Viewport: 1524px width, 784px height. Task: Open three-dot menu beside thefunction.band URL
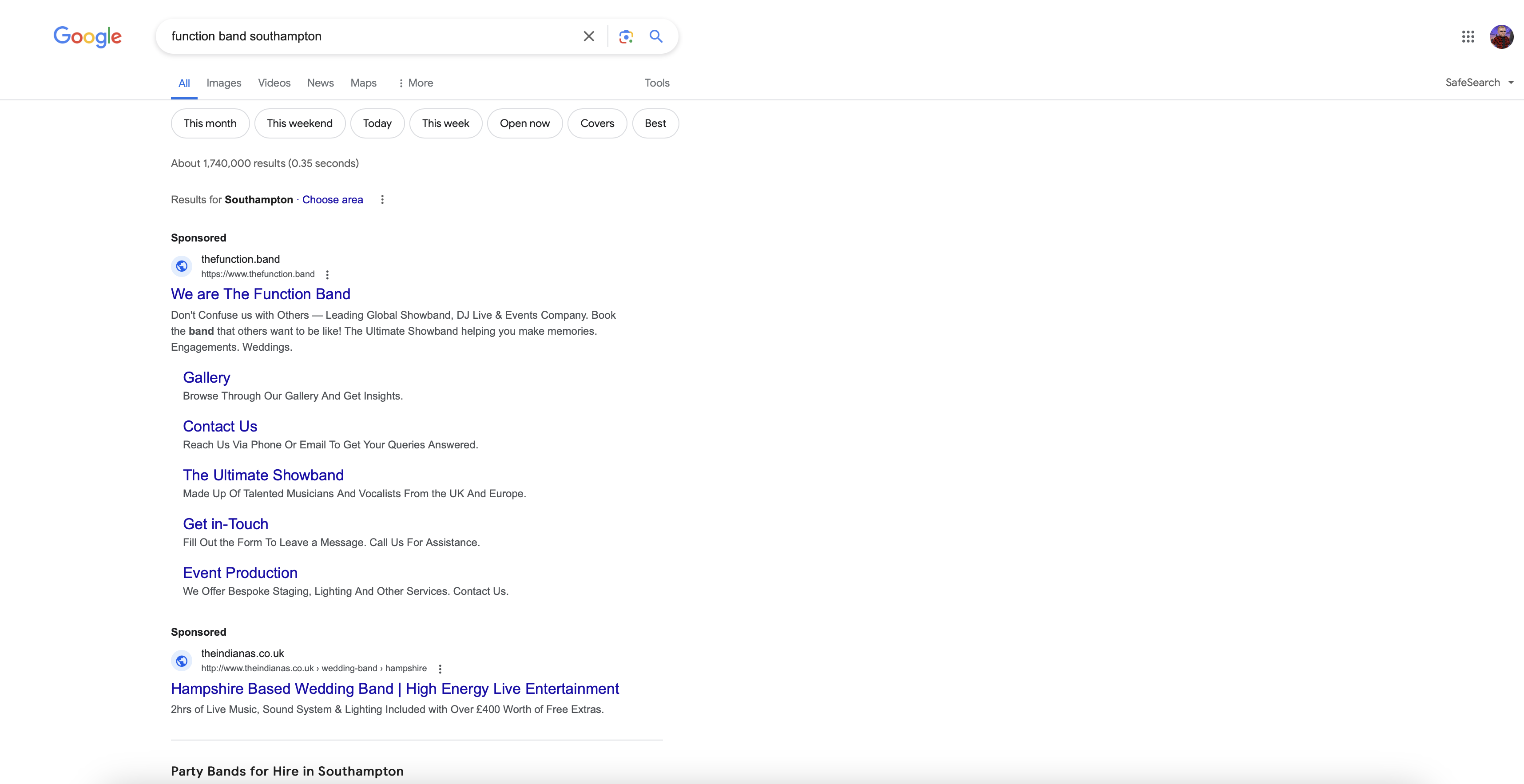(327, 274)
